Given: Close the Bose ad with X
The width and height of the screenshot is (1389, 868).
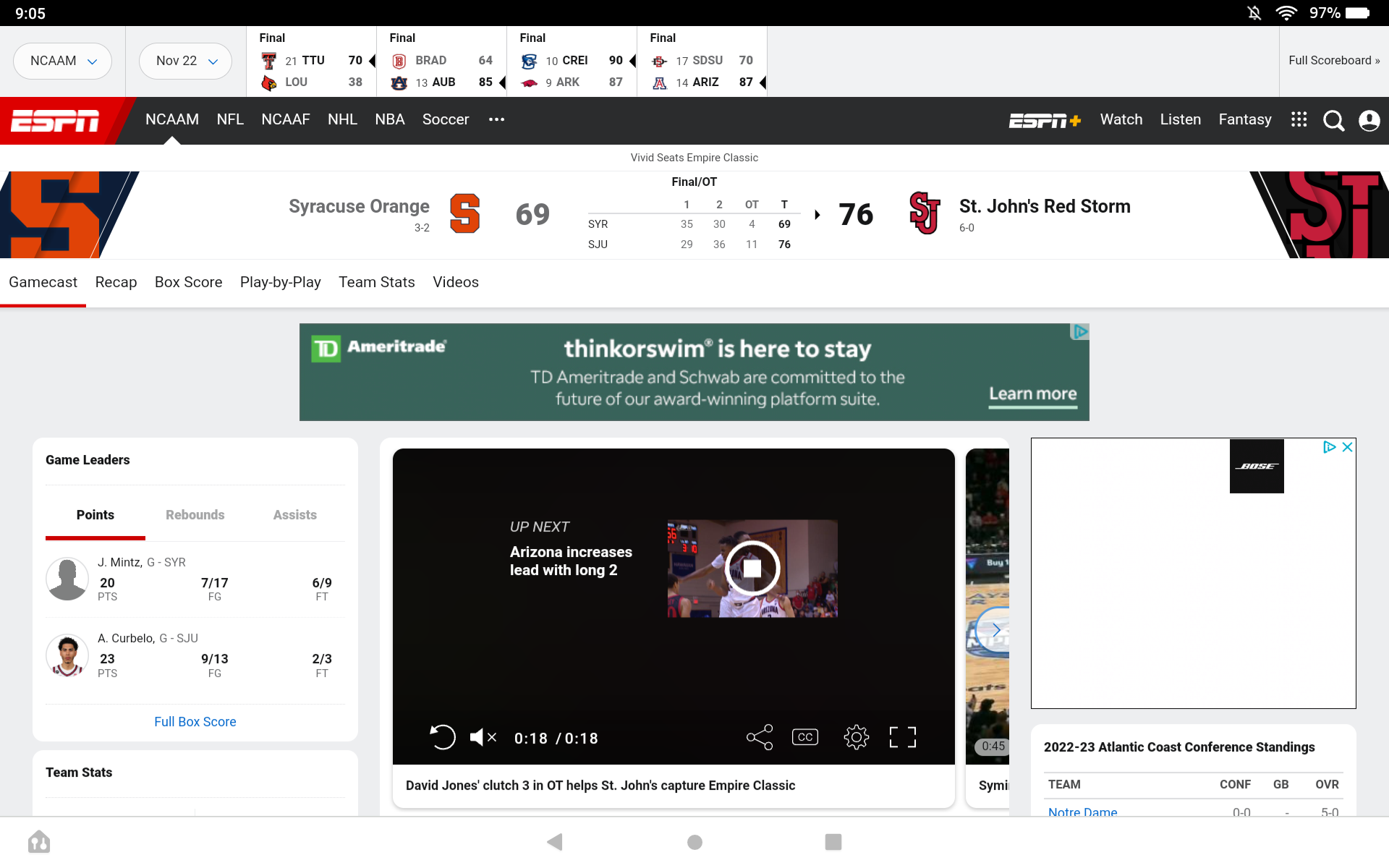Looking at the screenshot, I should (1347, 447).
